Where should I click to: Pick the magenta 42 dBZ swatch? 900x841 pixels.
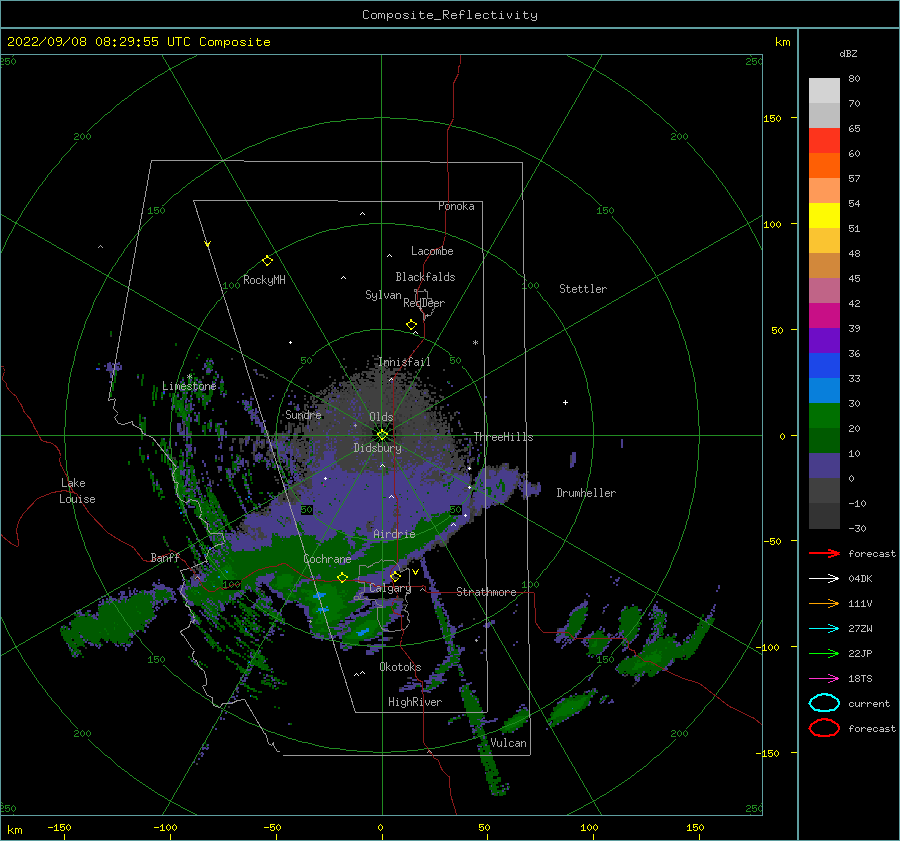point(824,316)
